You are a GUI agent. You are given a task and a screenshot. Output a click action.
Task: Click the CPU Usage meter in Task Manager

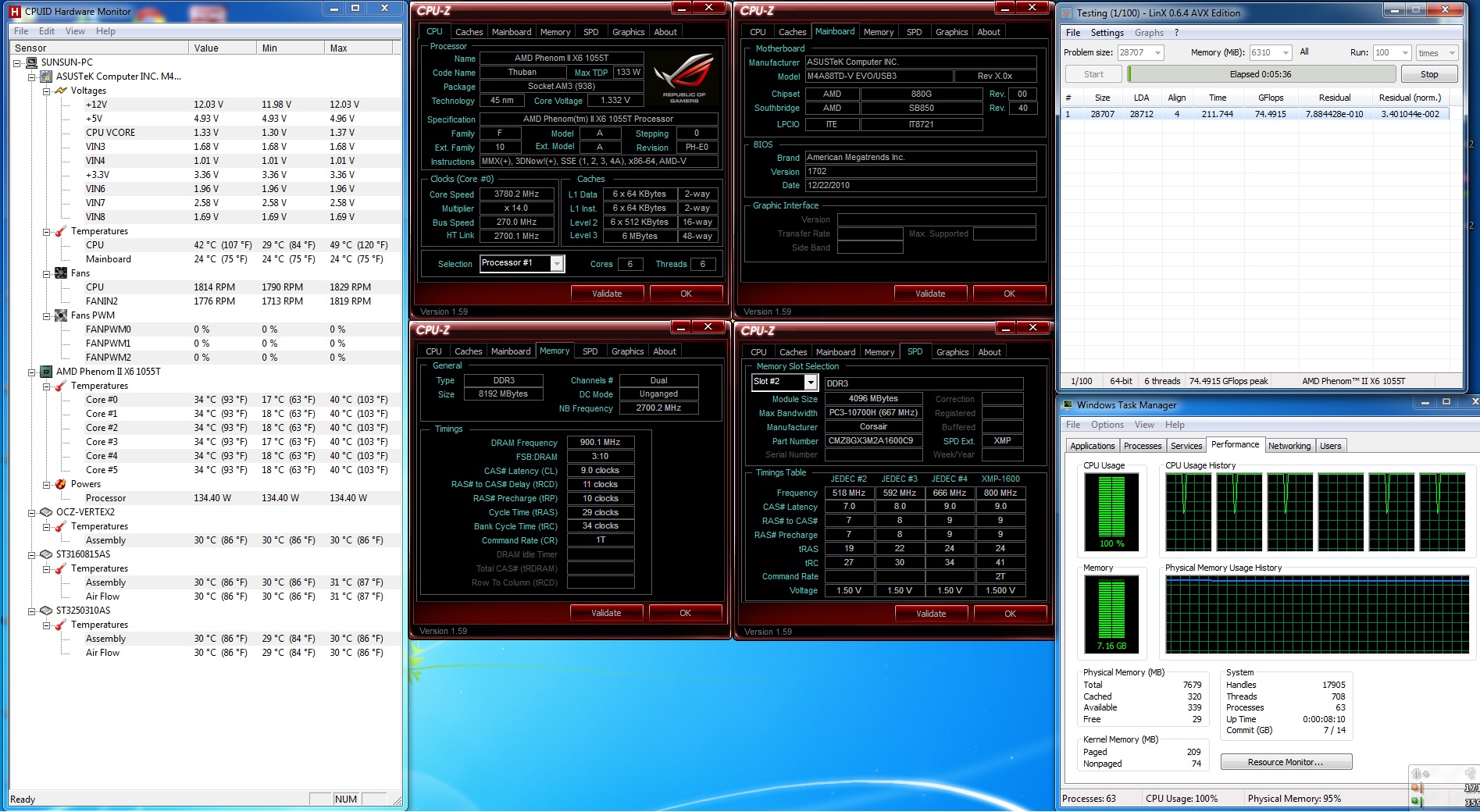pos(1112,511)
